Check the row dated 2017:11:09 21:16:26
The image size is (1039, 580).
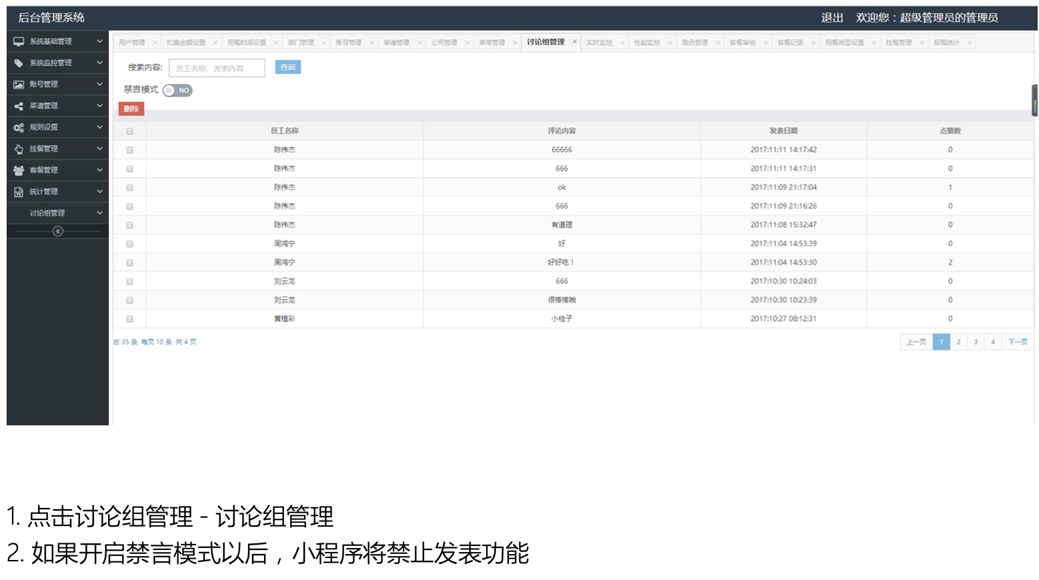click(130, 206)
